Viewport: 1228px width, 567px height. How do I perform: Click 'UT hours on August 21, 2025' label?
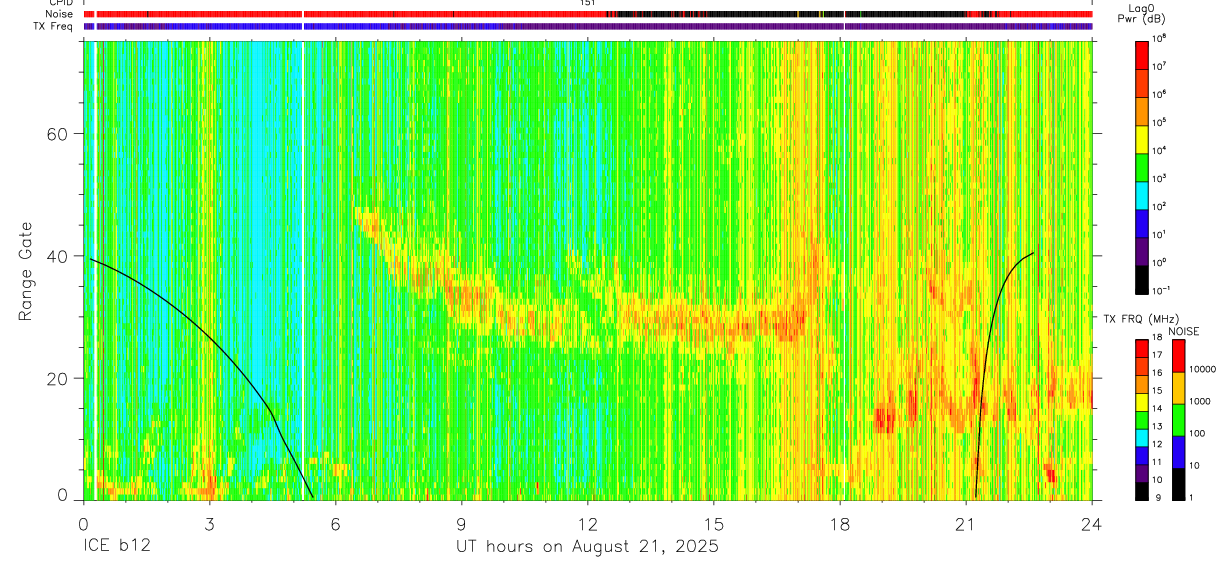pyautogui.click(x=587, y=547)
